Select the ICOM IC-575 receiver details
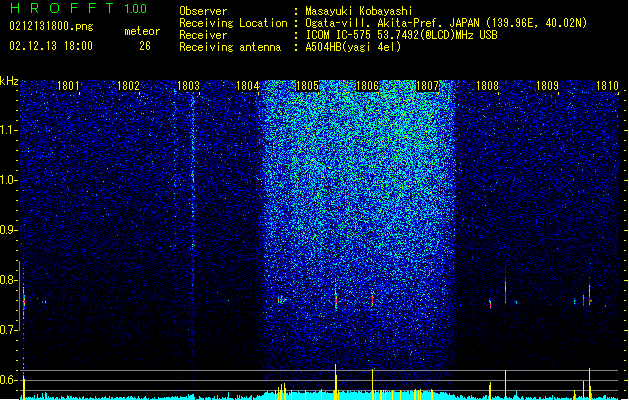Screen dimensions: 629x400 401,35
